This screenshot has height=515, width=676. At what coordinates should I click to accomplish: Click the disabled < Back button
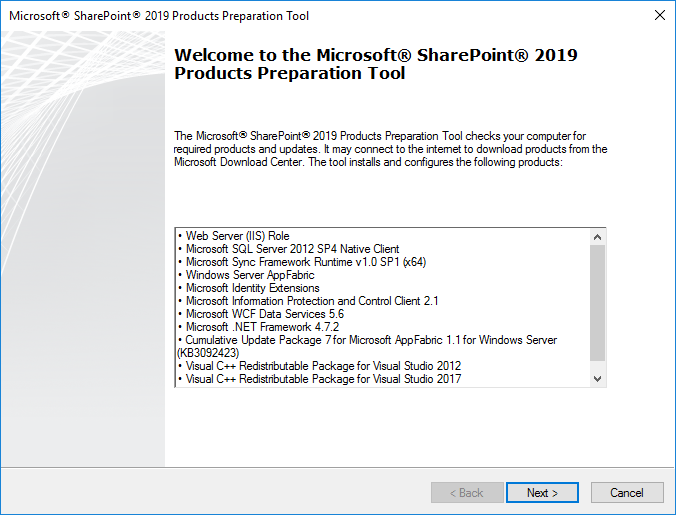tap(467, 493)
